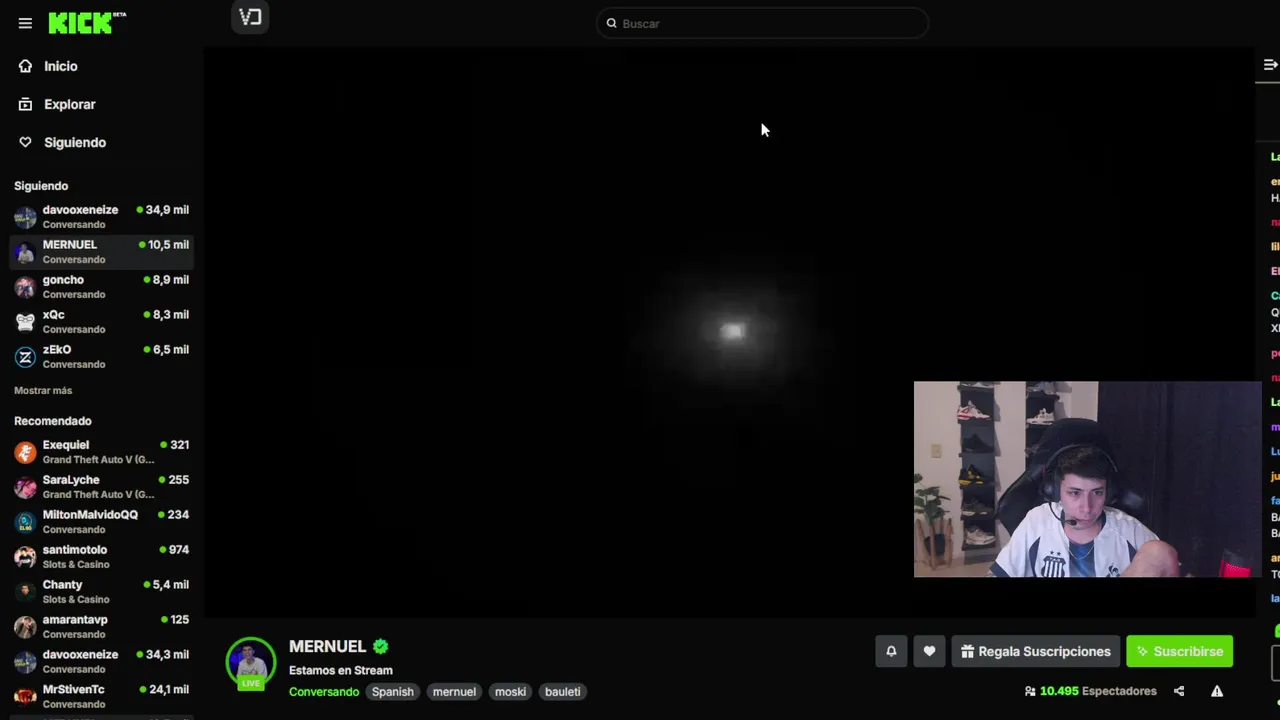Open Chanty's channel
This screenshot has height=720, width=1280.
[102, 592]
